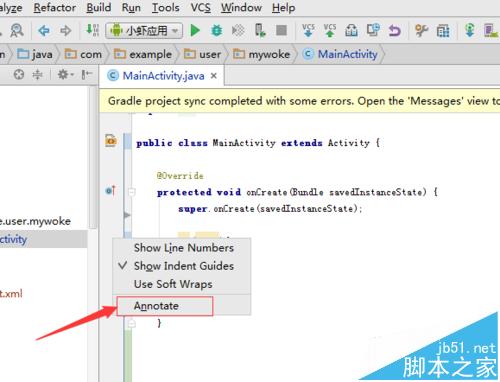Image resolution: width=500 pixels, height=382 pixels.
Task: Select the com breadcrumb folder
Action: [83, 54]
